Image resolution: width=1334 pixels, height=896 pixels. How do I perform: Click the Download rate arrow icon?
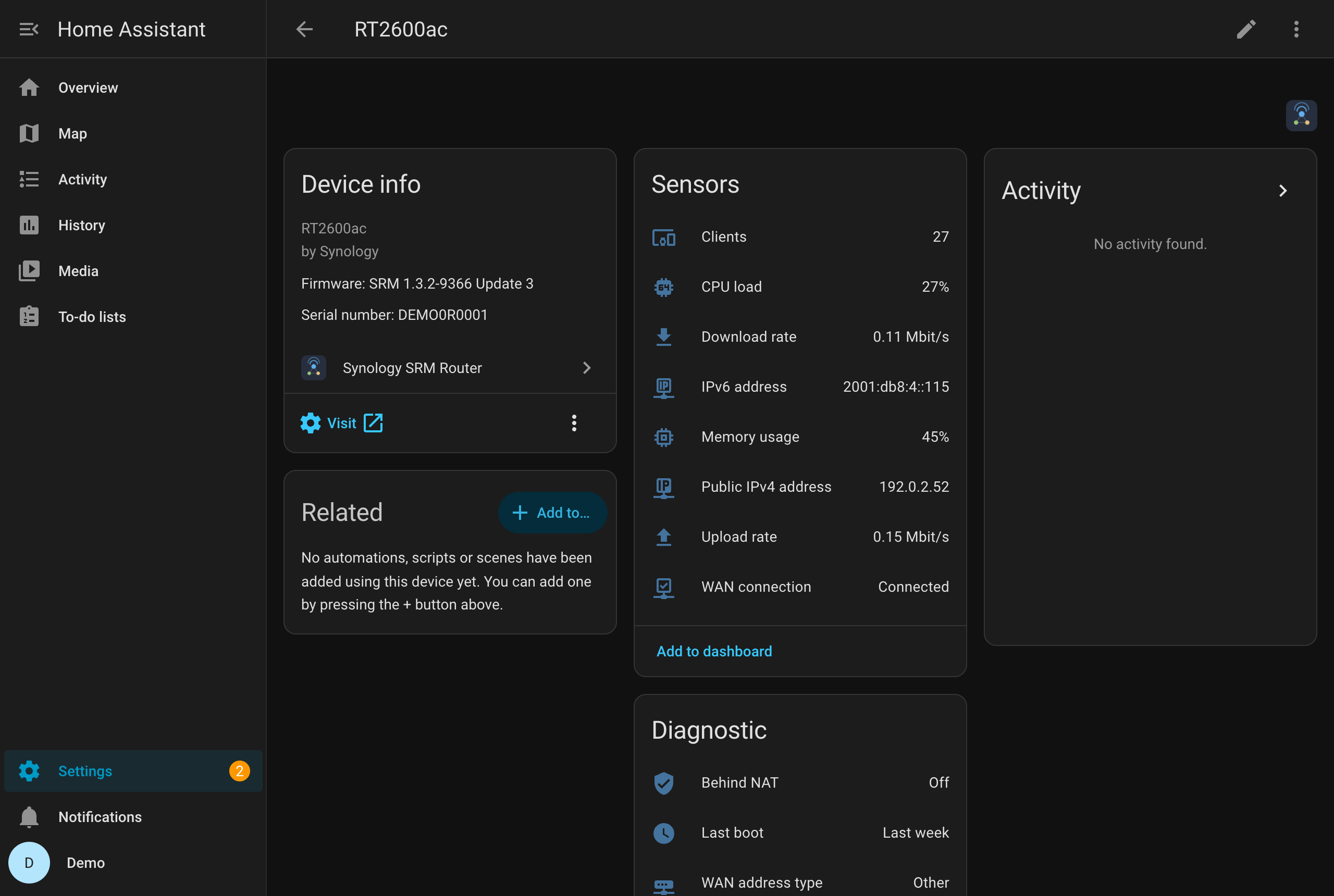[x=663, y=337]
